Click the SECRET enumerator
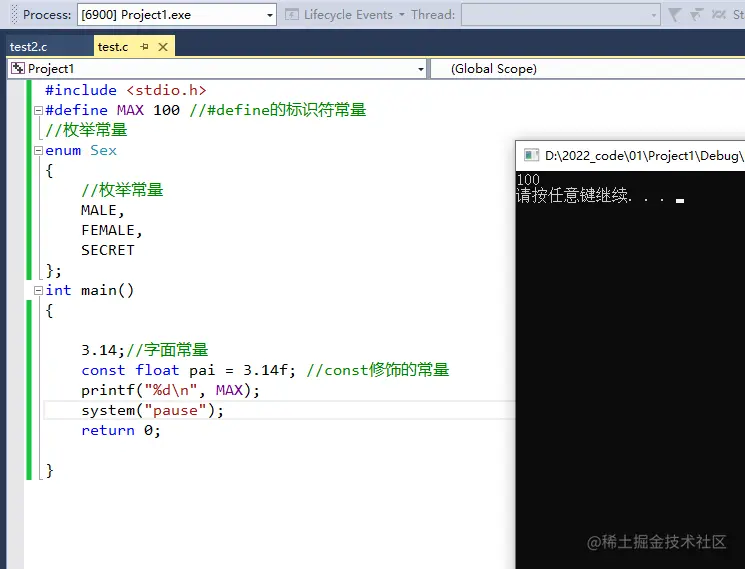Image resolution: width=745 pixels, height=569 pixels. (x=108, y=250)
